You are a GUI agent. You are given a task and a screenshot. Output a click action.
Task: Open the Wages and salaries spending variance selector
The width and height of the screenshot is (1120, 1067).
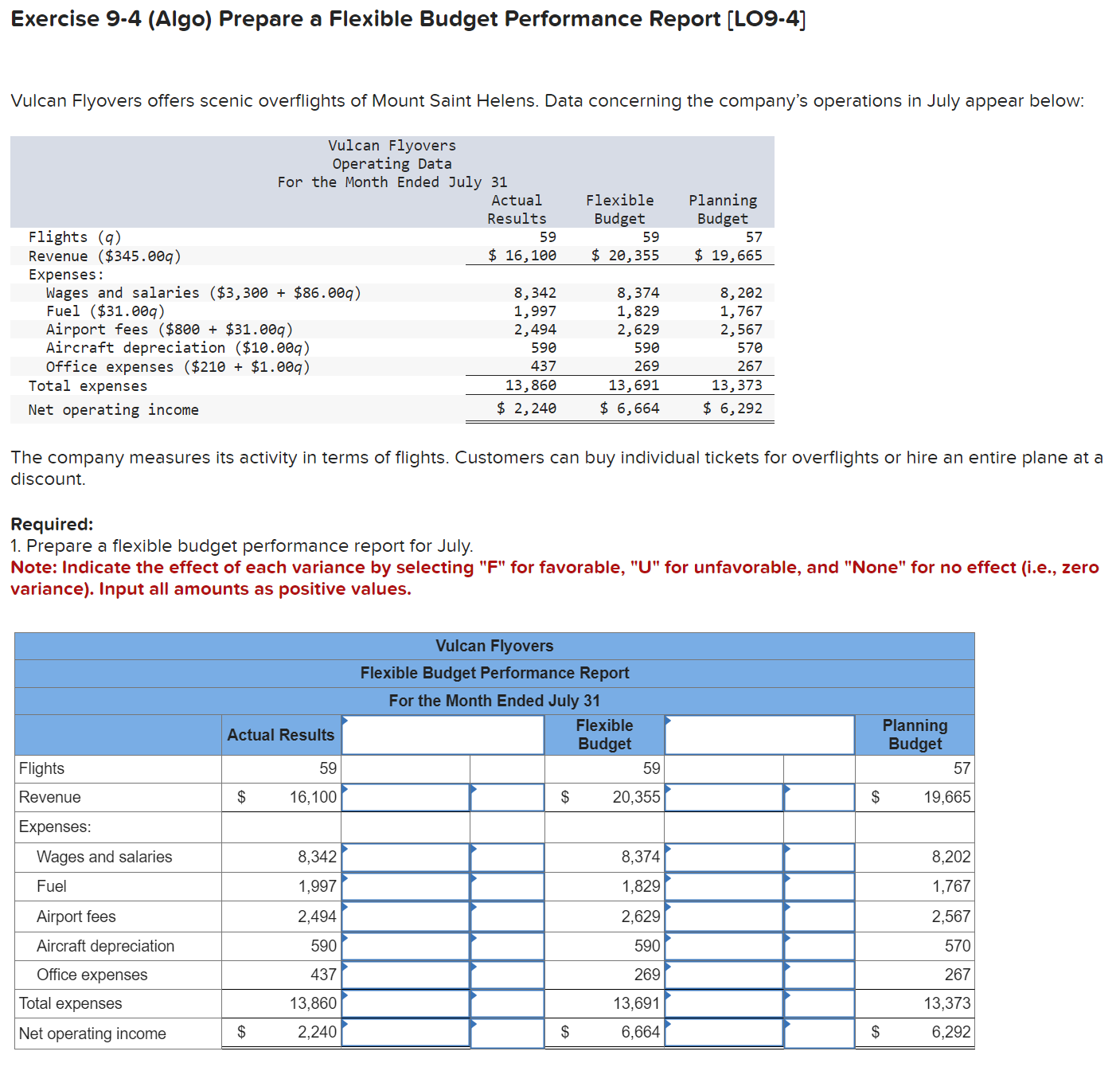click(507, 857)
